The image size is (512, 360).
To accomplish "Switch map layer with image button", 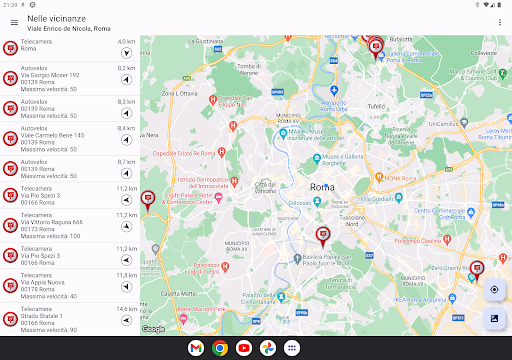I will [494, 318].
